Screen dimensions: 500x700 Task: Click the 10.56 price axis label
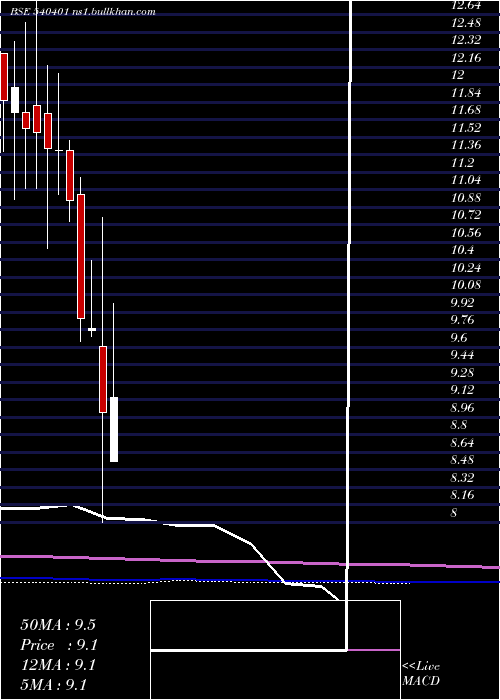(x=467, y=233)
